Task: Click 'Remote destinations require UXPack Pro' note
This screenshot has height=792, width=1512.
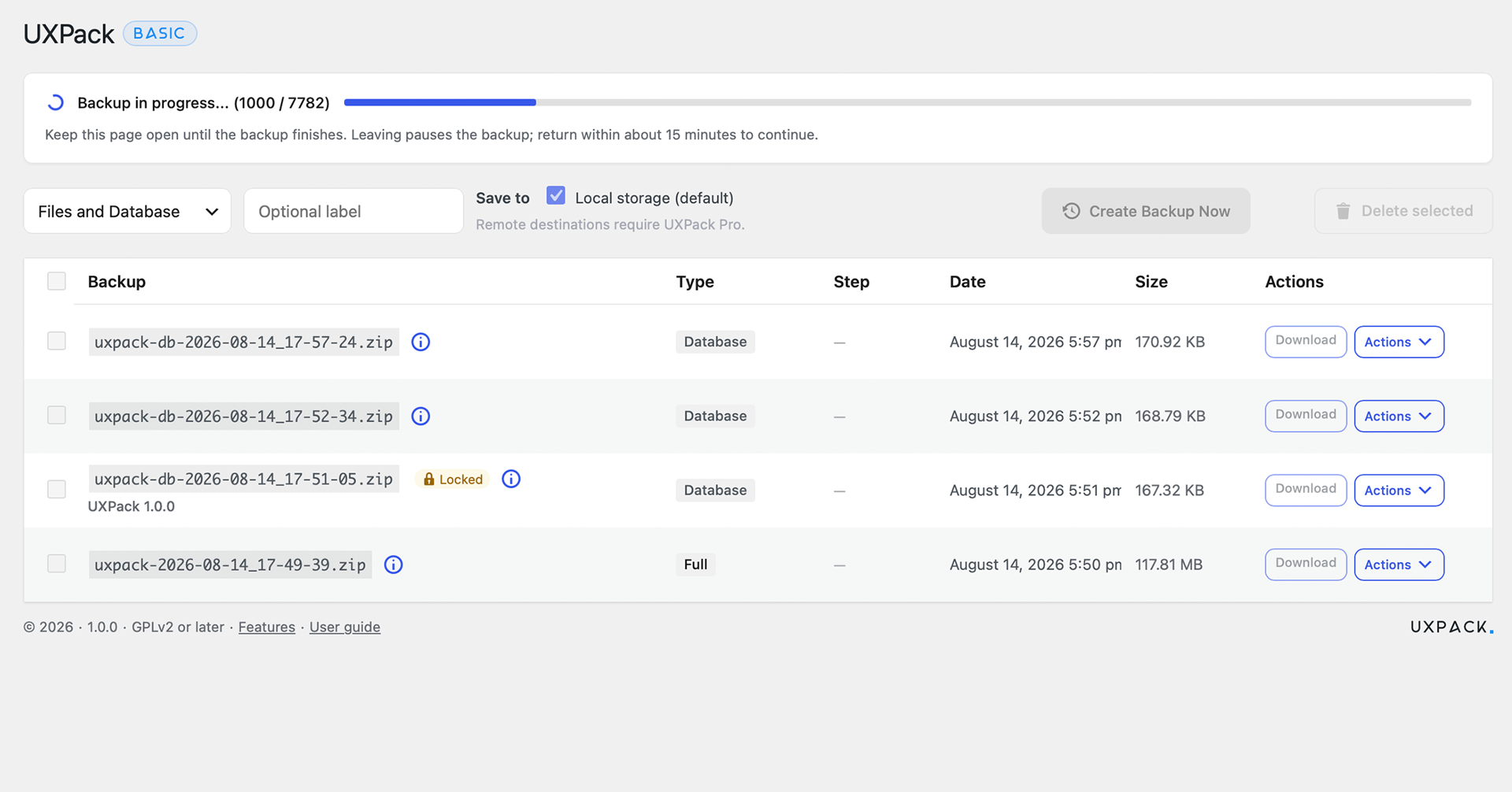Action: click(x=610, y=224)
